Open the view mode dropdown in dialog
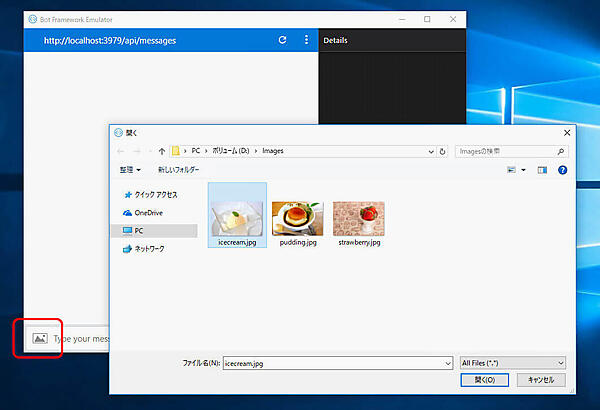 (523, 170)
